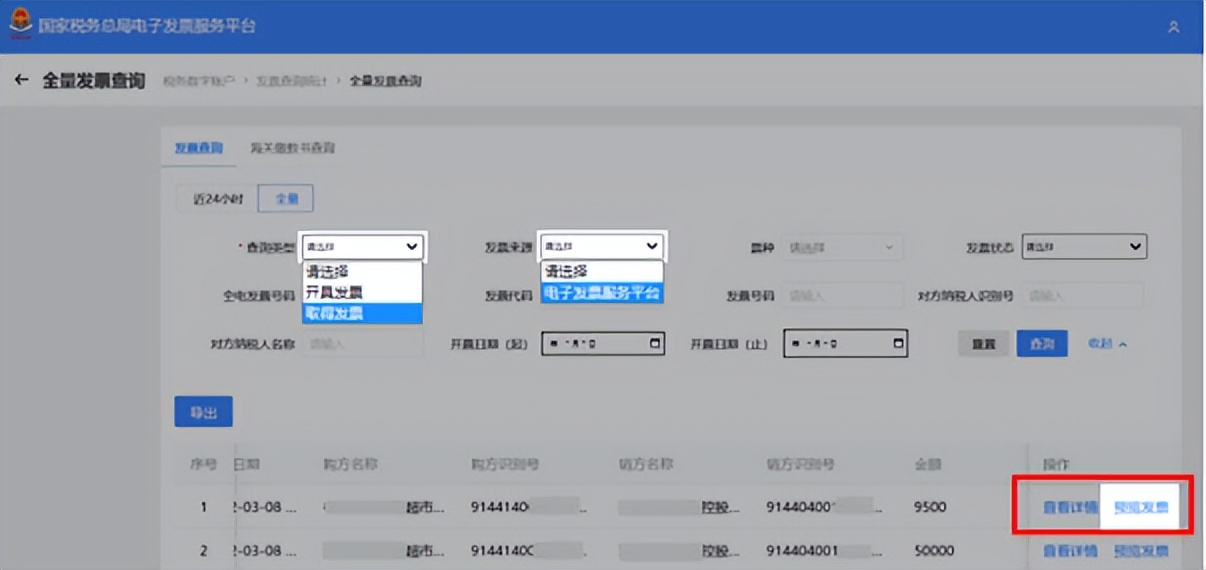
Task: Click the 开票日期(起) date field
Action: click(603, 343)
